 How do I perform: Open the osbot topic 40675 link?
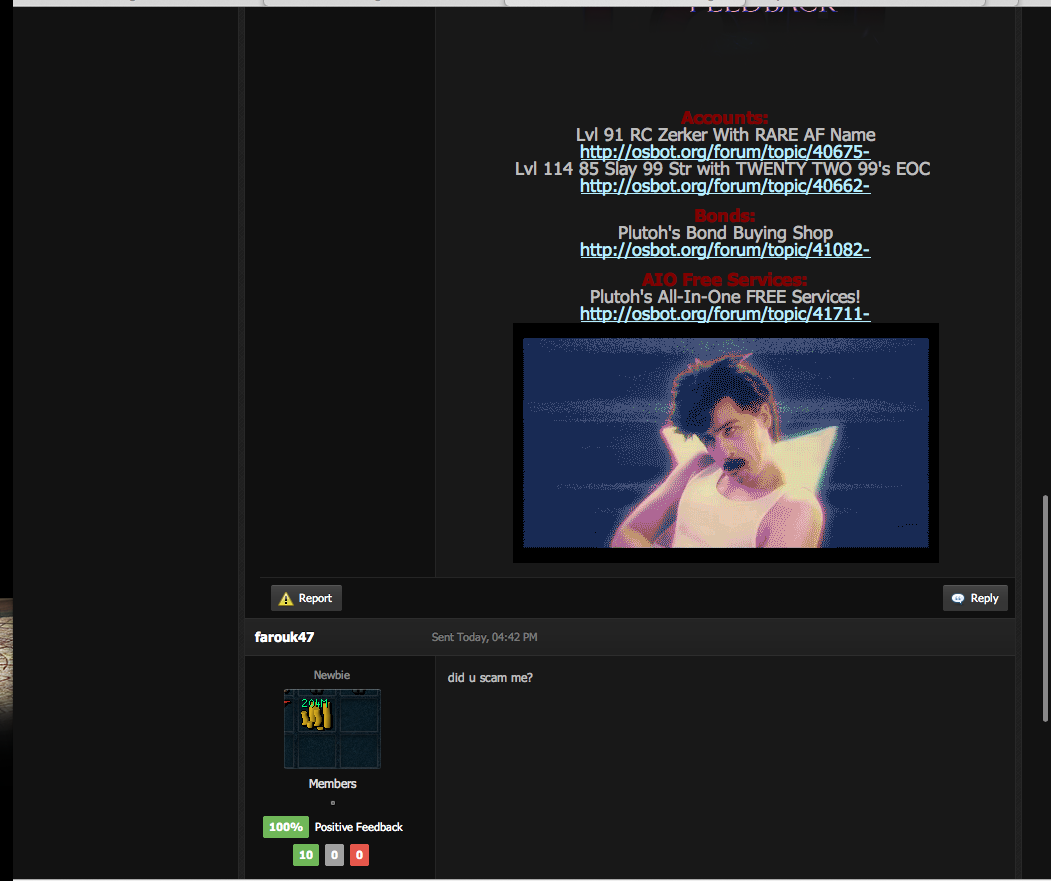pyautogui.click(x=725, y=152)
